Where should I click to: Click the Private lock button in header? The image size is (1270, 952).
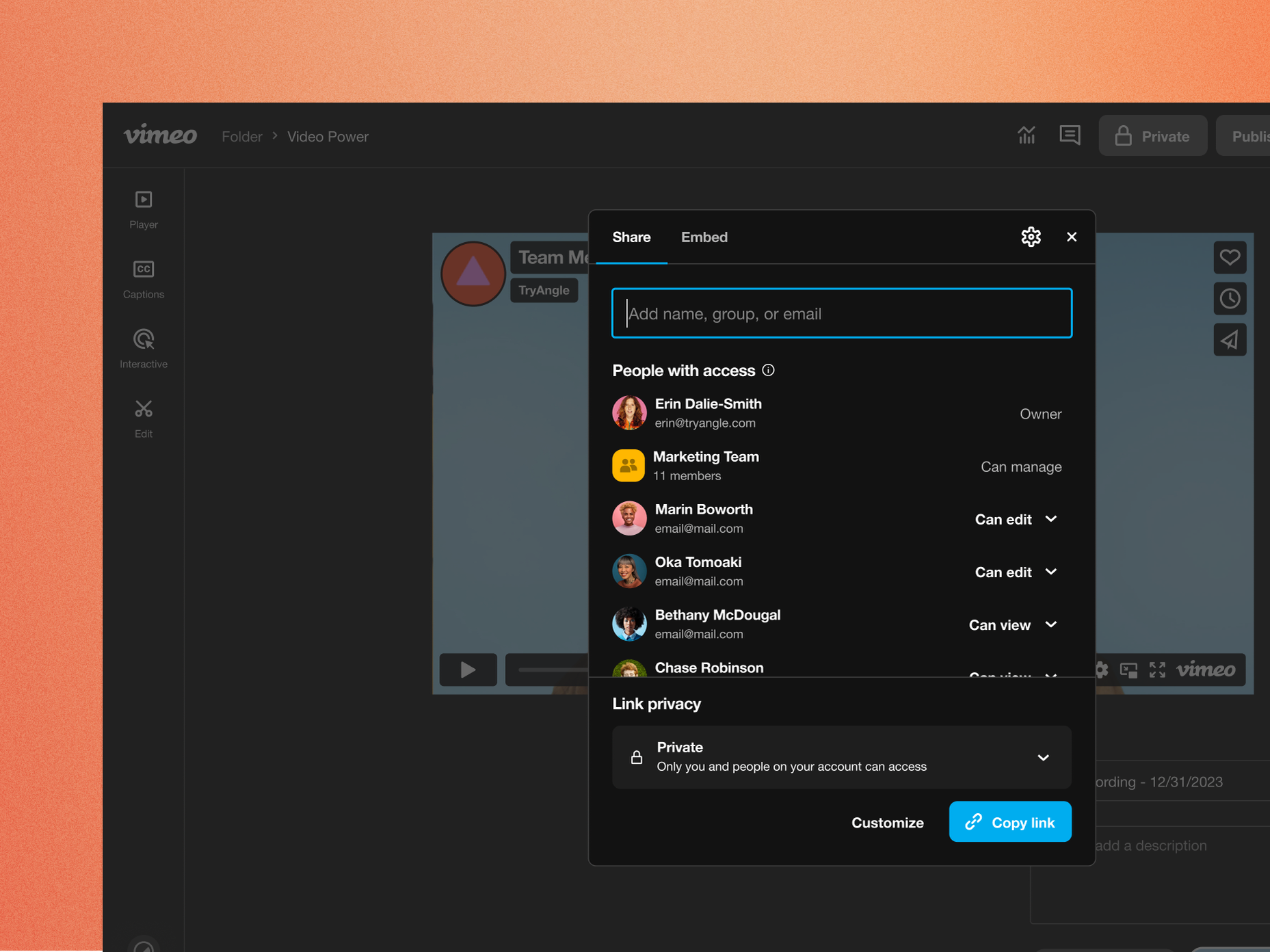click(x=1152, y=135)
